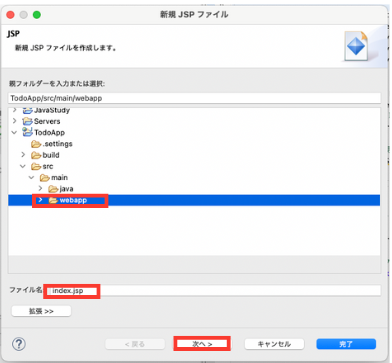The height and width of the screenshot is (363, 392).
Task: Select the Servers folder icon
Action: click(x=27, y=121)
